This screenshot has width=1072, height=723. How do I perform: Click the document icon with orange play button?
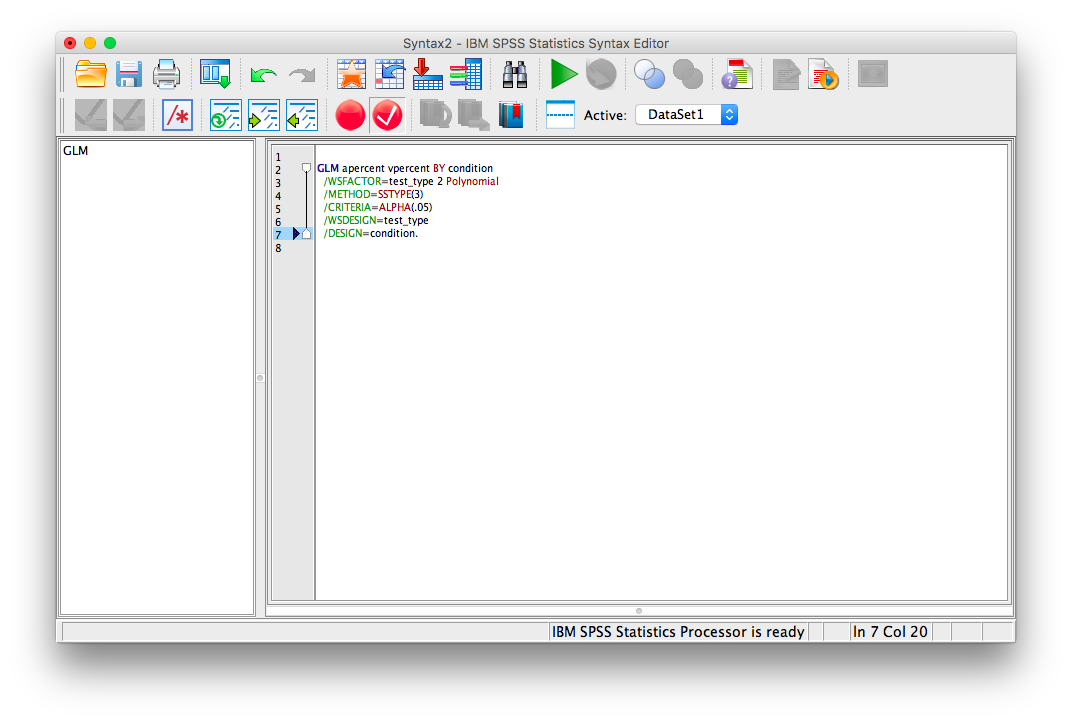coord(823,74)
